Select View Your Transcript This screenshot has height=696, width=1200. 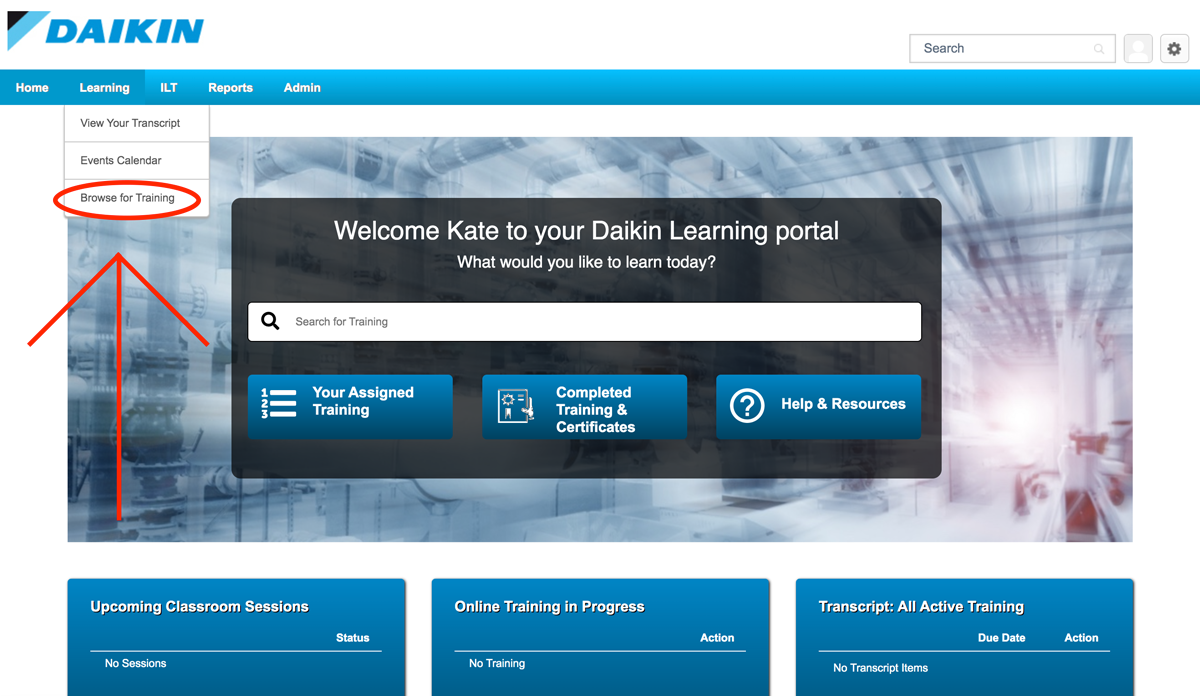coord(136,123)
